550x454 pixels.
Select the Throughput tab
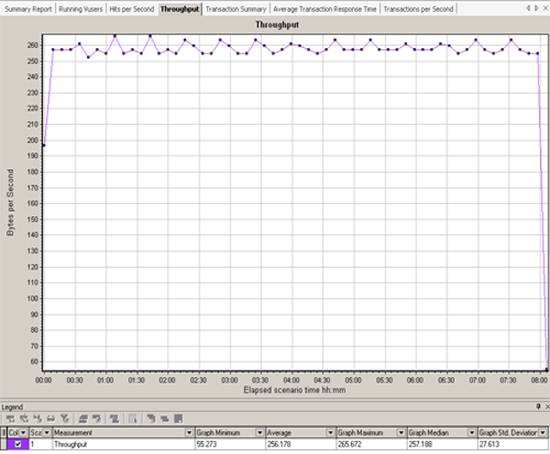coord(180,9)
